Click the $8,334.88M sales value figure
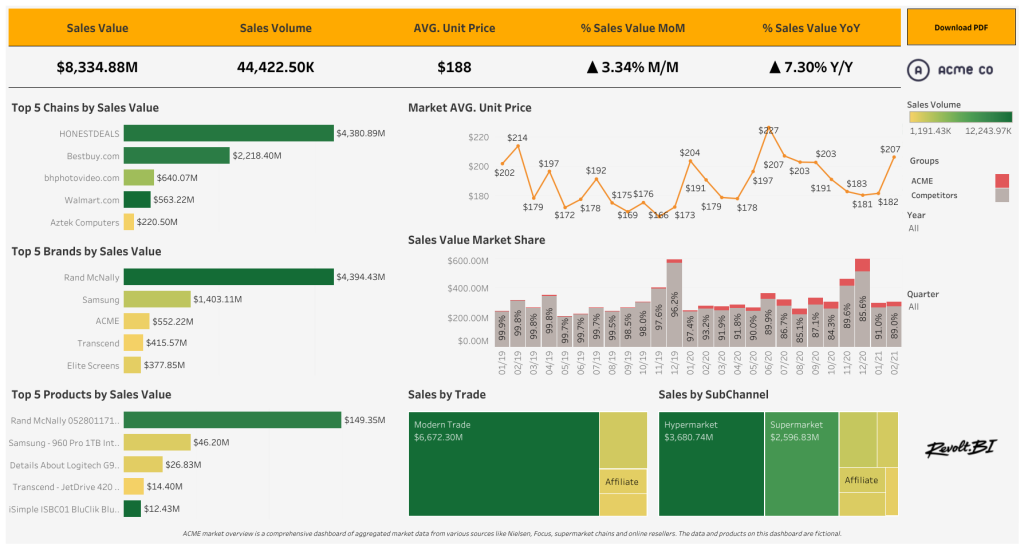1024x549 pixels. (x=97, y=67)
